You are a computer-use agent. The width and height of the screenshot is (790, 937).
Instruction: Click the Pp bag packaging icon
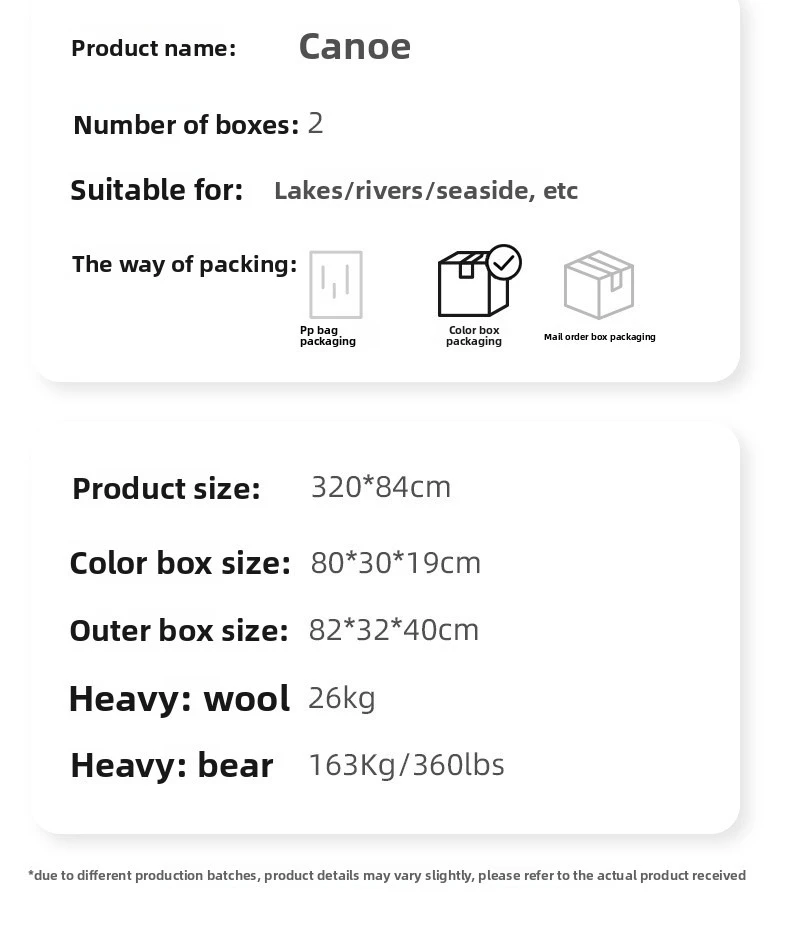pos(336,284)
